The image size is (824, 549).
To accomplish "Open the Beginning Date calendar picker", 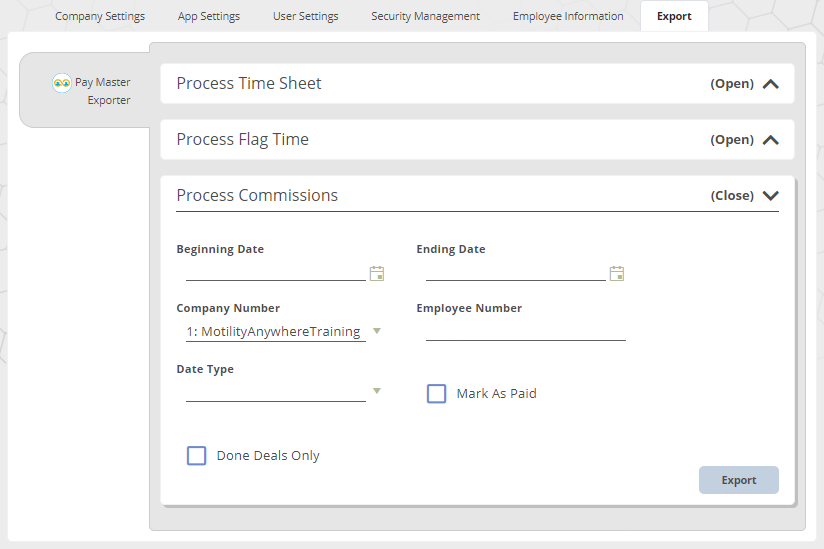I will 377,273.
